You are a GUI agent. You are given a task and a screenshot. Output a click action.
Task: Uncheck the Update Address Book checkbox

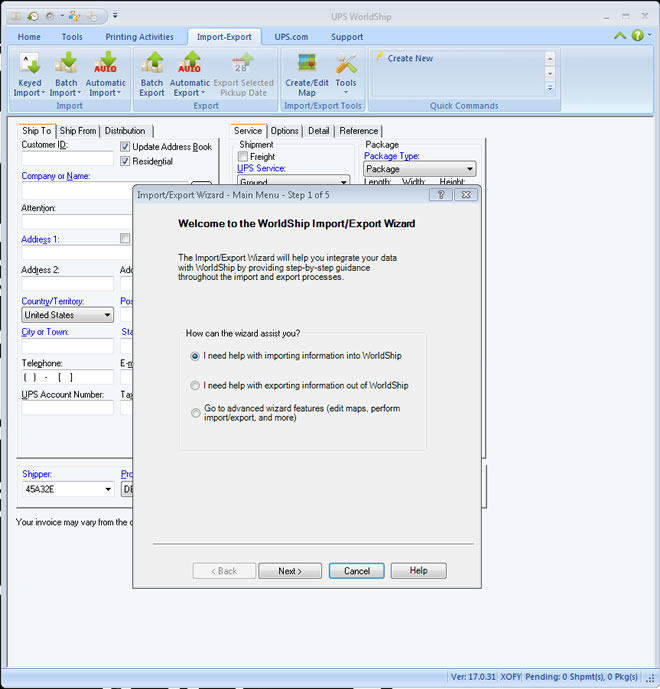(x=125, y=147)
